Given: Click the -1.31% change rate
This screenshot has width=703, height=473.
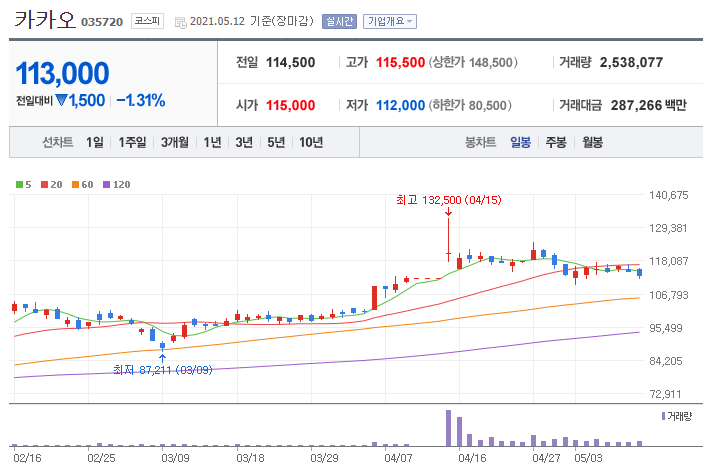Looking at the screenshot, I should (x=141, y=100).
